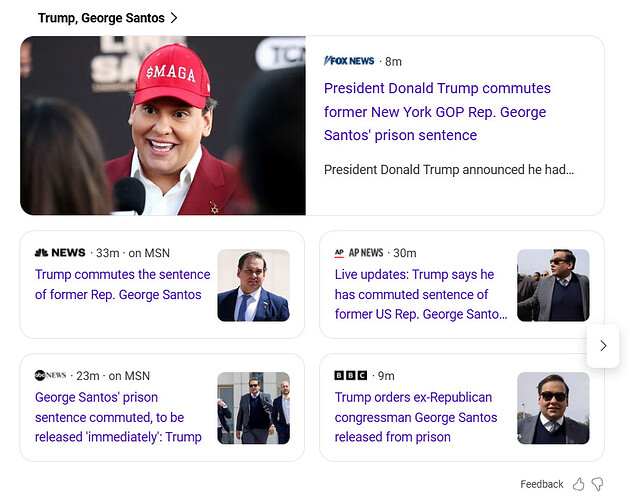The width and height of the screenshot is (630, 500).
Task: Click the thumbs up feedback icon
Action: tap(578, 484)
